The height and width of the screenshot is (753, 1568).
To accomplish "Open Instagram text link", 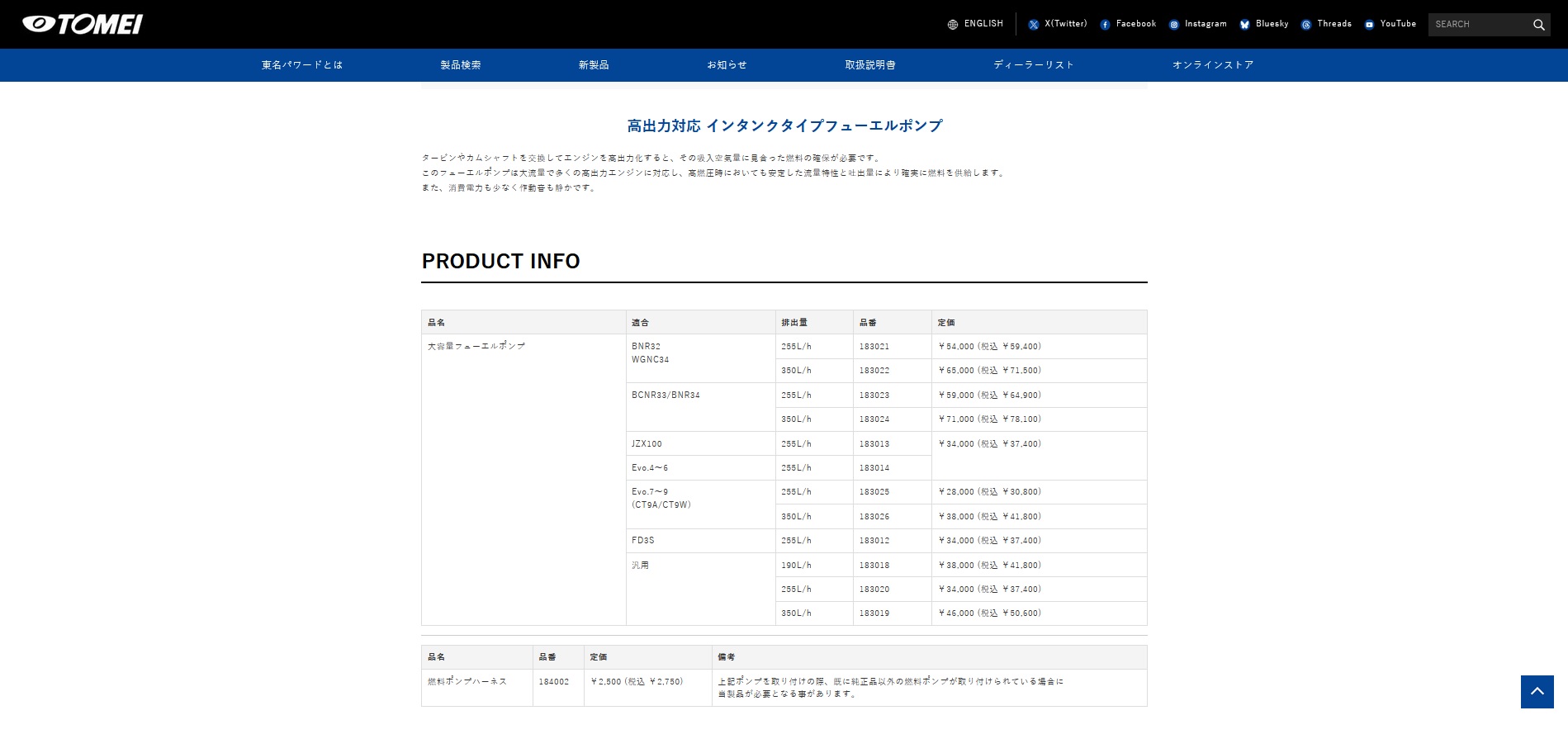I will [1206, 24].
